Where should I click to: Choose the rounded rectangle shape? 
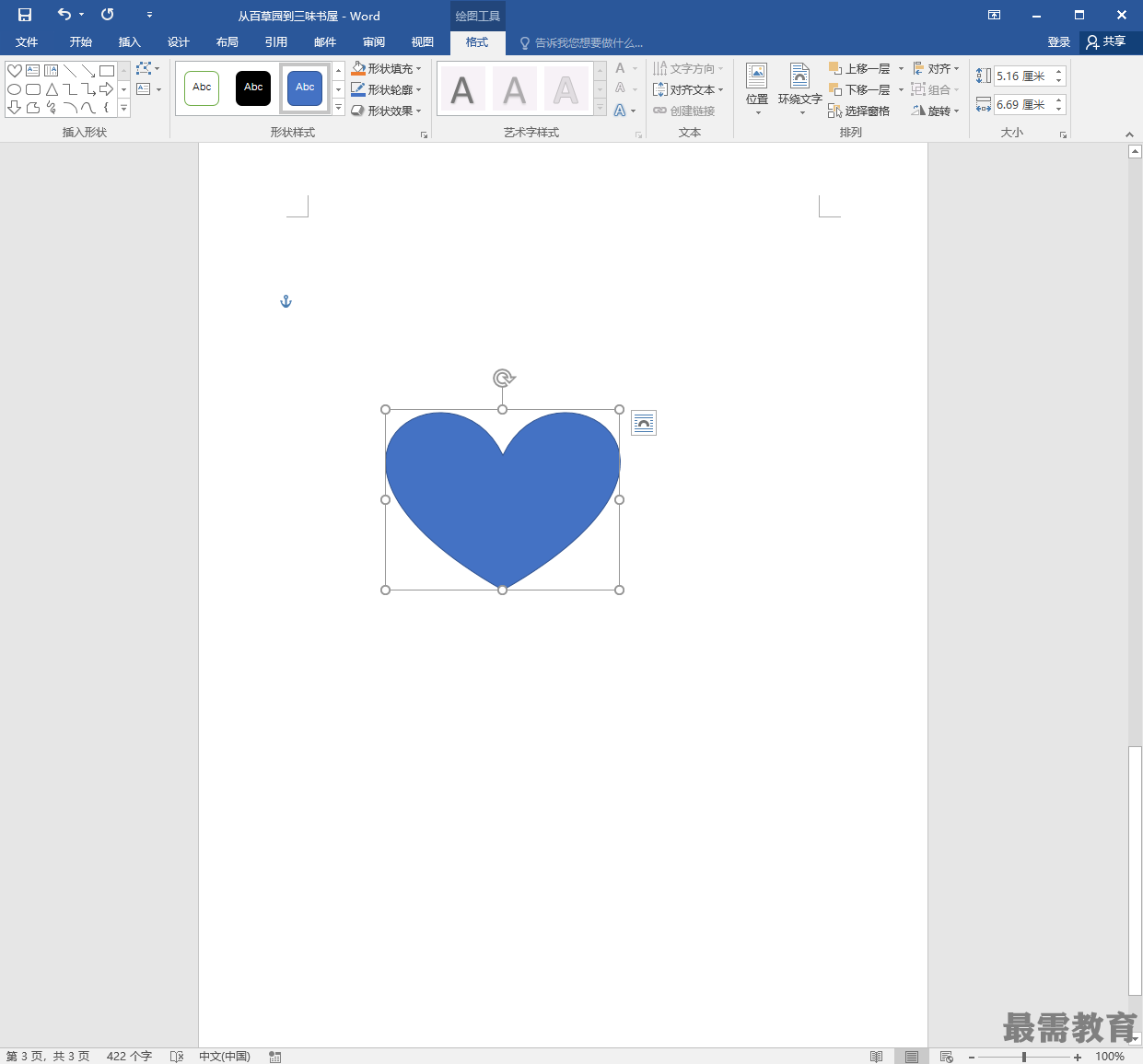(33, 89)
